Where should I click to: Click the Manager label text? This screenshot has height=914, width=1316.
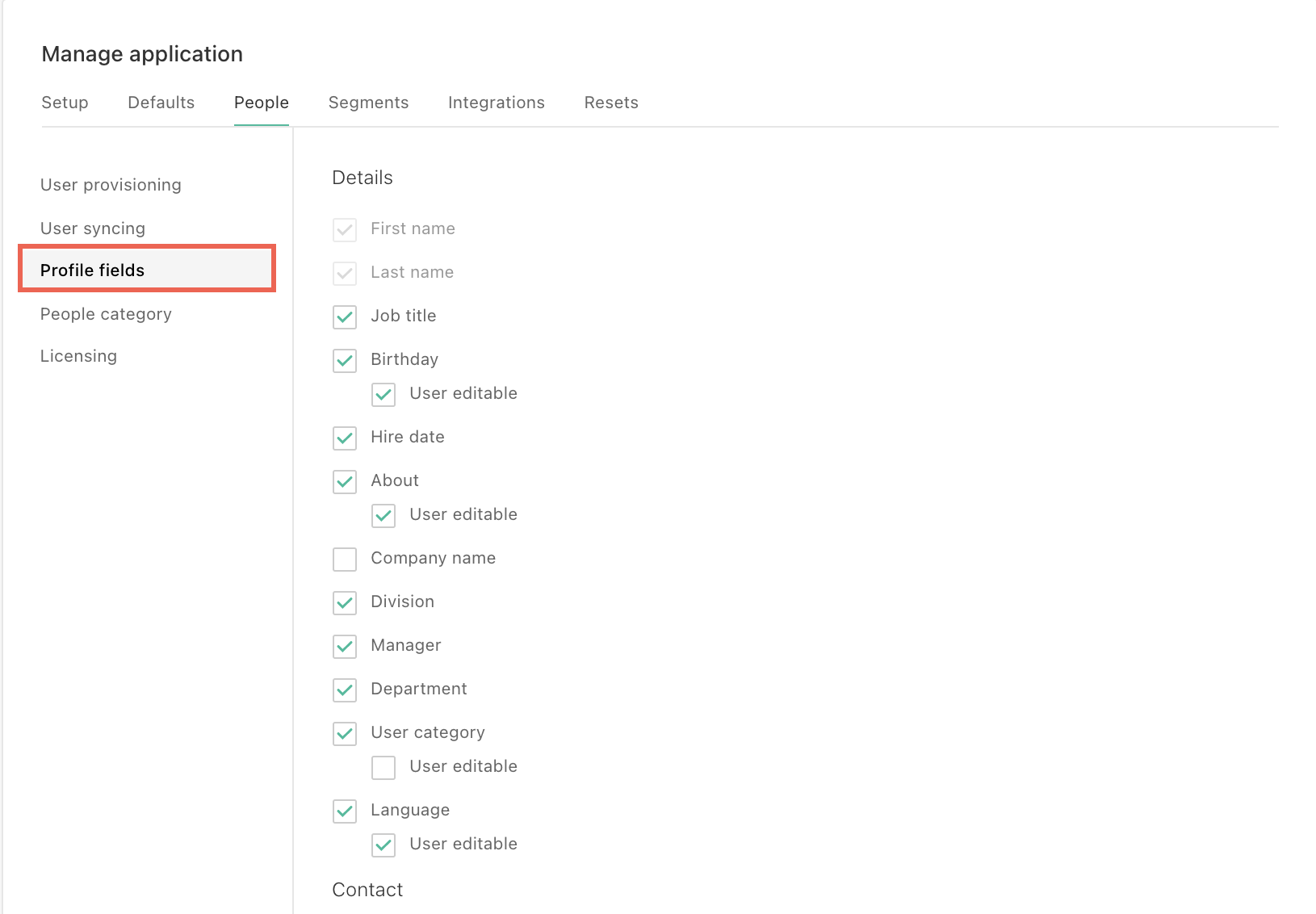(x=406, y=645)
